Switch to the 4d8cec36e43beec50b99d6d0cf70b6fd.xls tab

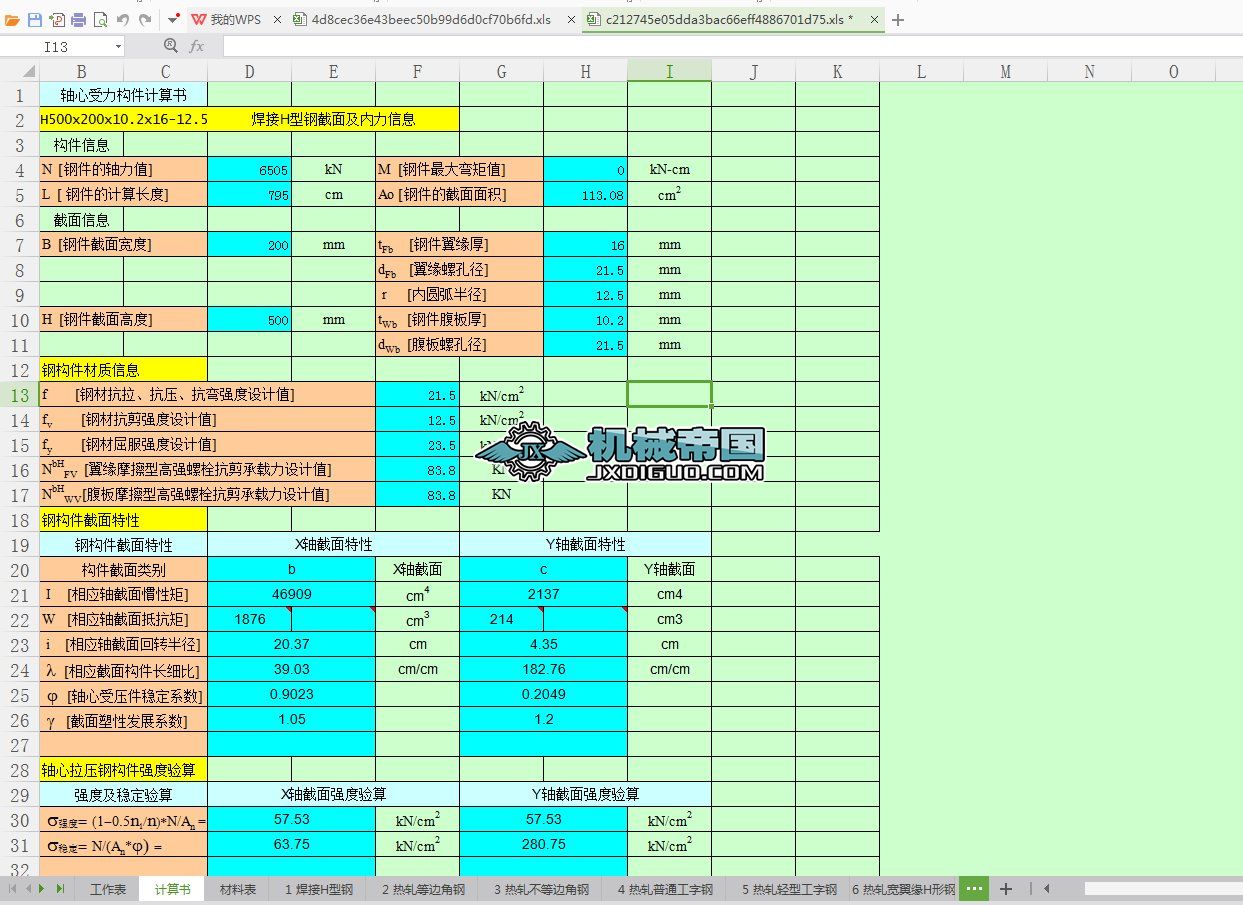(x=431, y=19)
